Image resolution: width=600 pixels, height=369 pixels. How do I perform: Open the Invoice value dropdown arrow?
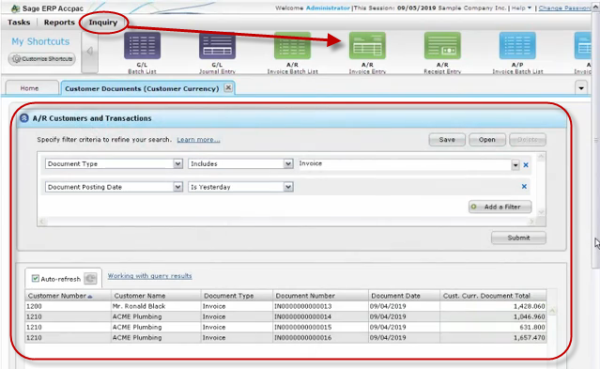(x=515, y=165)
